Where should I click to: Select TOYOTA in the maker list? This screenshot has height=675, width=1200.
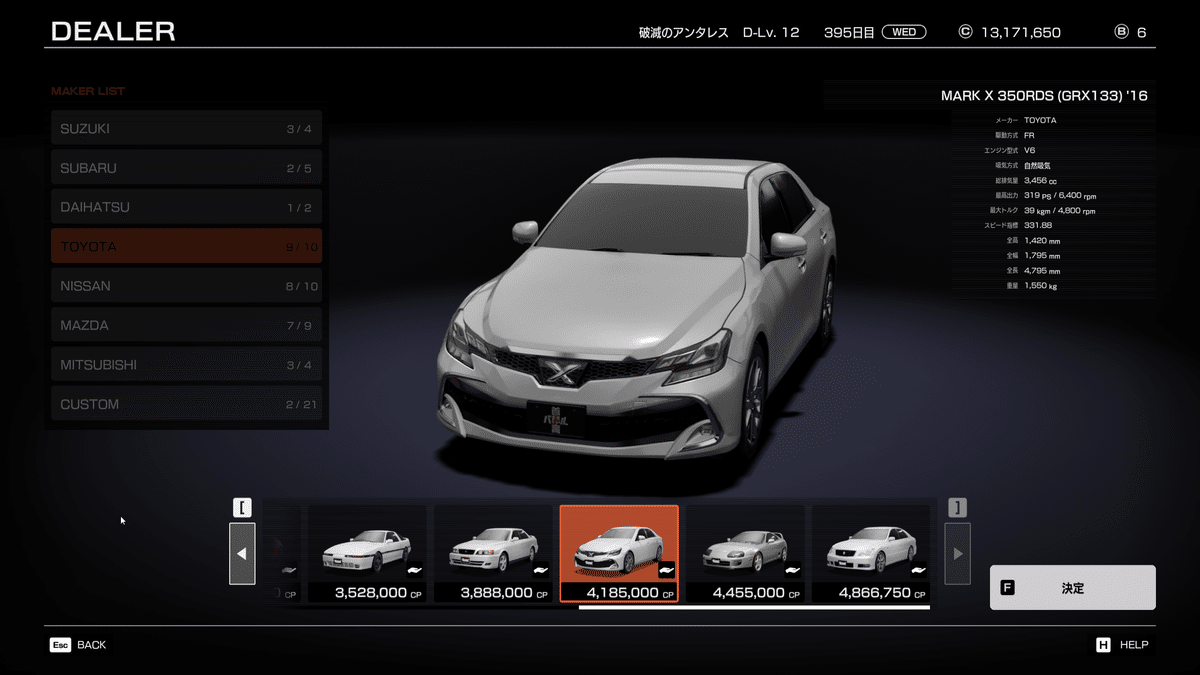coord(186,246)
